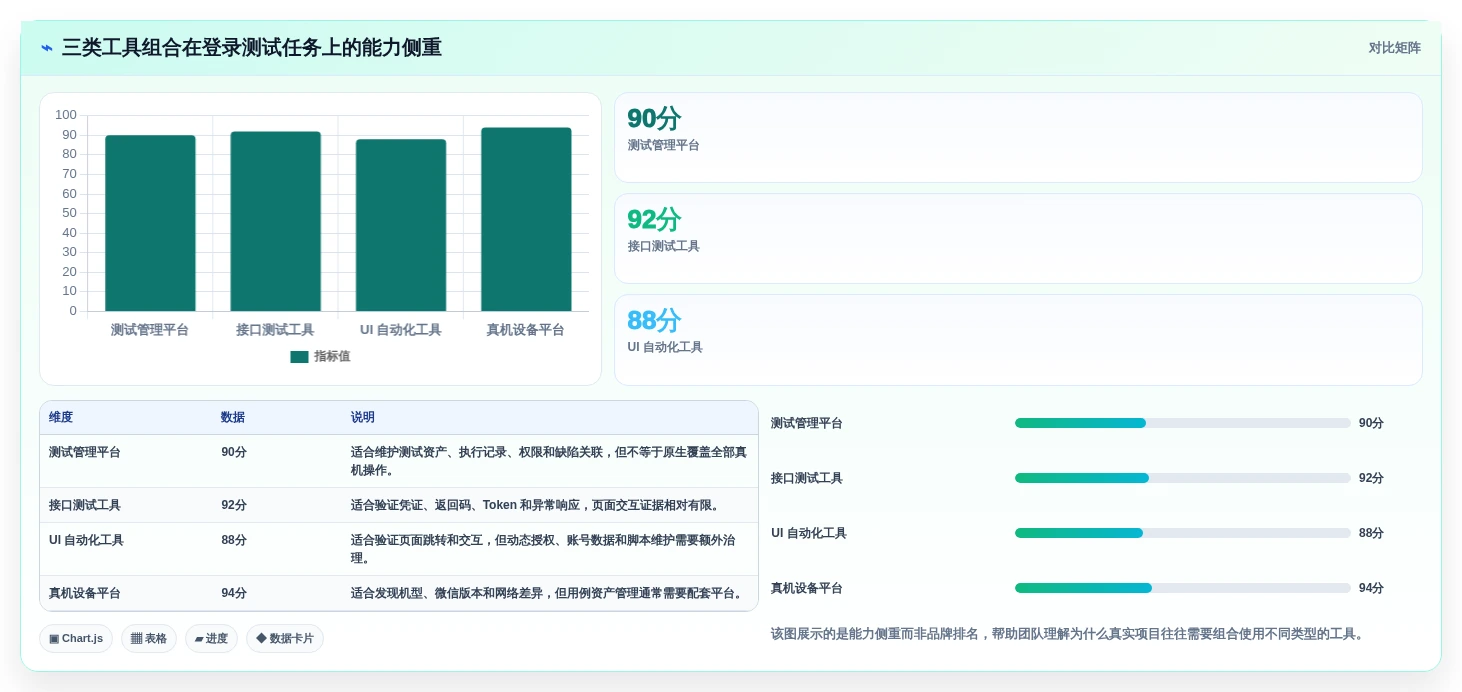
Task: Click the 接口测试工具 bar in the chart
Action: pos(275,221)
